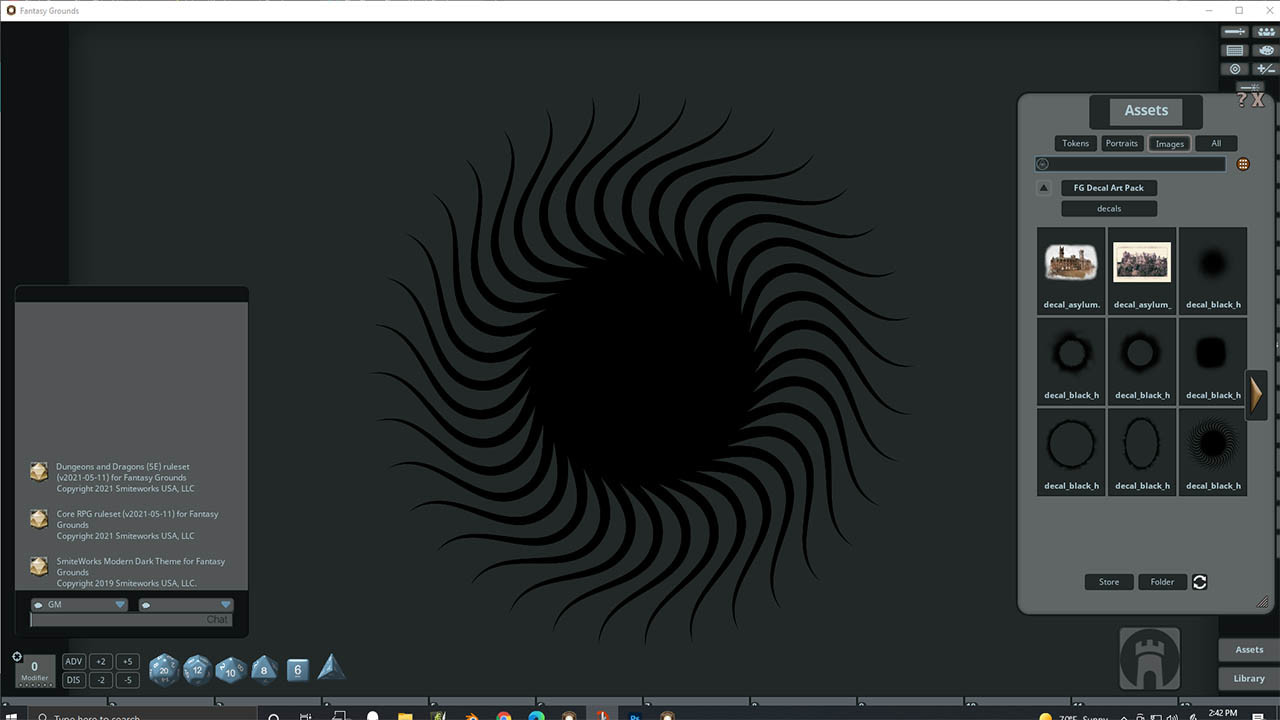Activate the All assets filter
The image size is (1280, 720).
click(x=1216, y=143)
